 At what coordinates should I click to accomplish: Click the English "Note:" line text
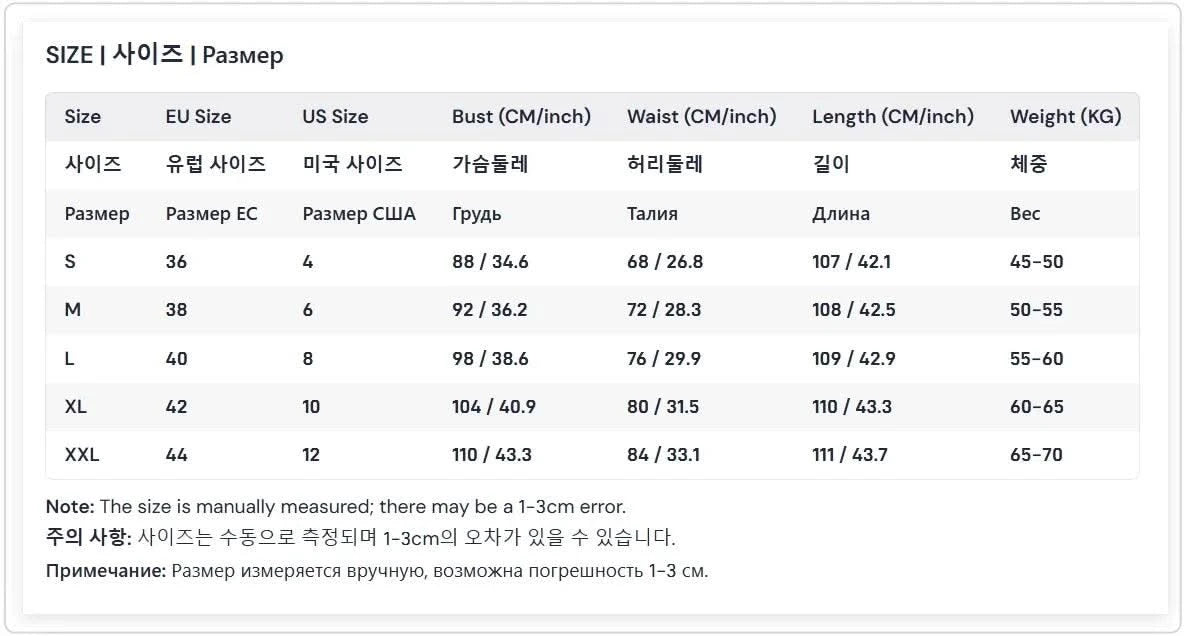(x=335, y=506)
